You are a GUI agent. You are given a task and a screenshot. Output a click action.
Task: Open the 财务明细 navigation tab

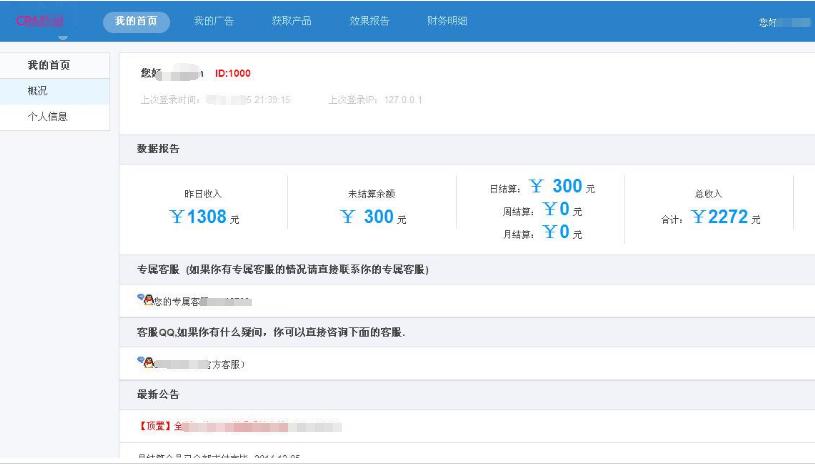[x=447, y=21]
